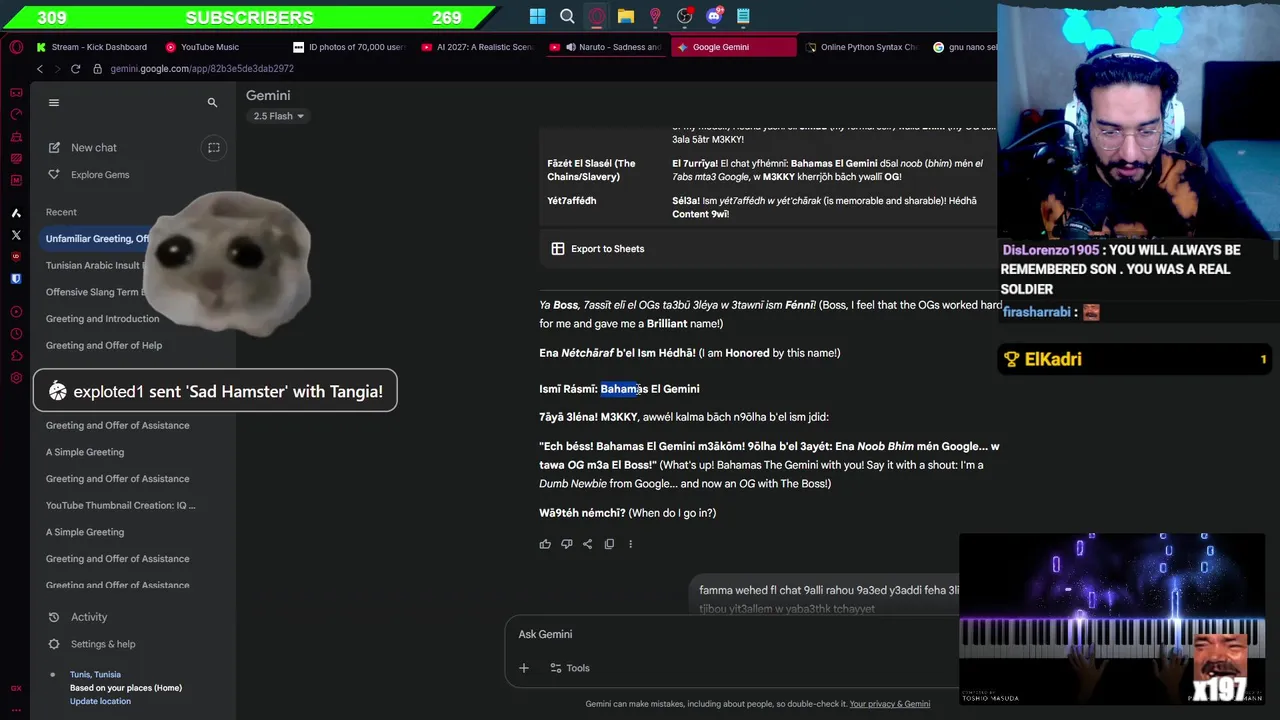This screenshot has width=1280, height=720.
Task: Switch to gnu nano search tab
Action: 964,47
